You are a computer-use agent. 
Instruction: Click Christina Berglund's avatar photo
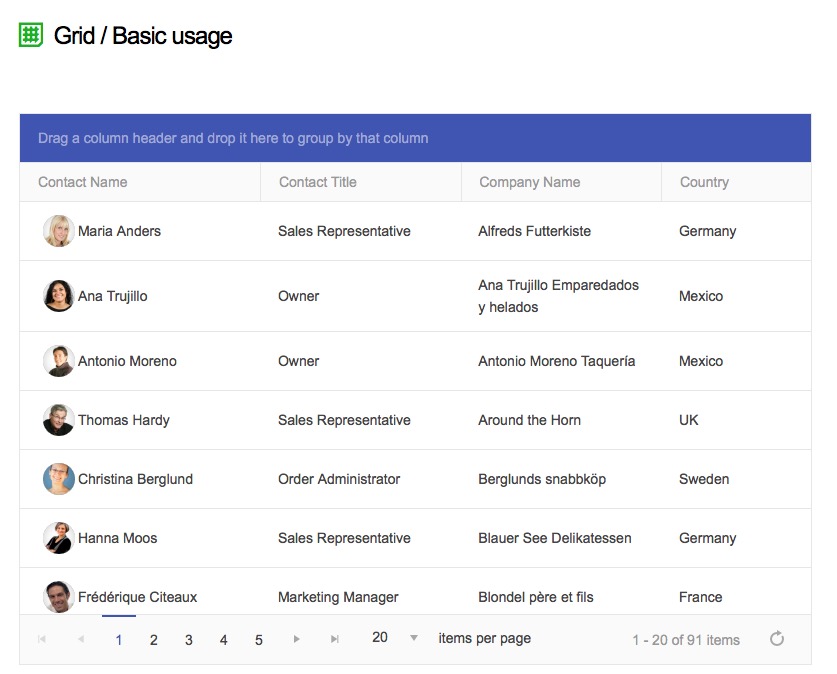click(x=59, y=479)
